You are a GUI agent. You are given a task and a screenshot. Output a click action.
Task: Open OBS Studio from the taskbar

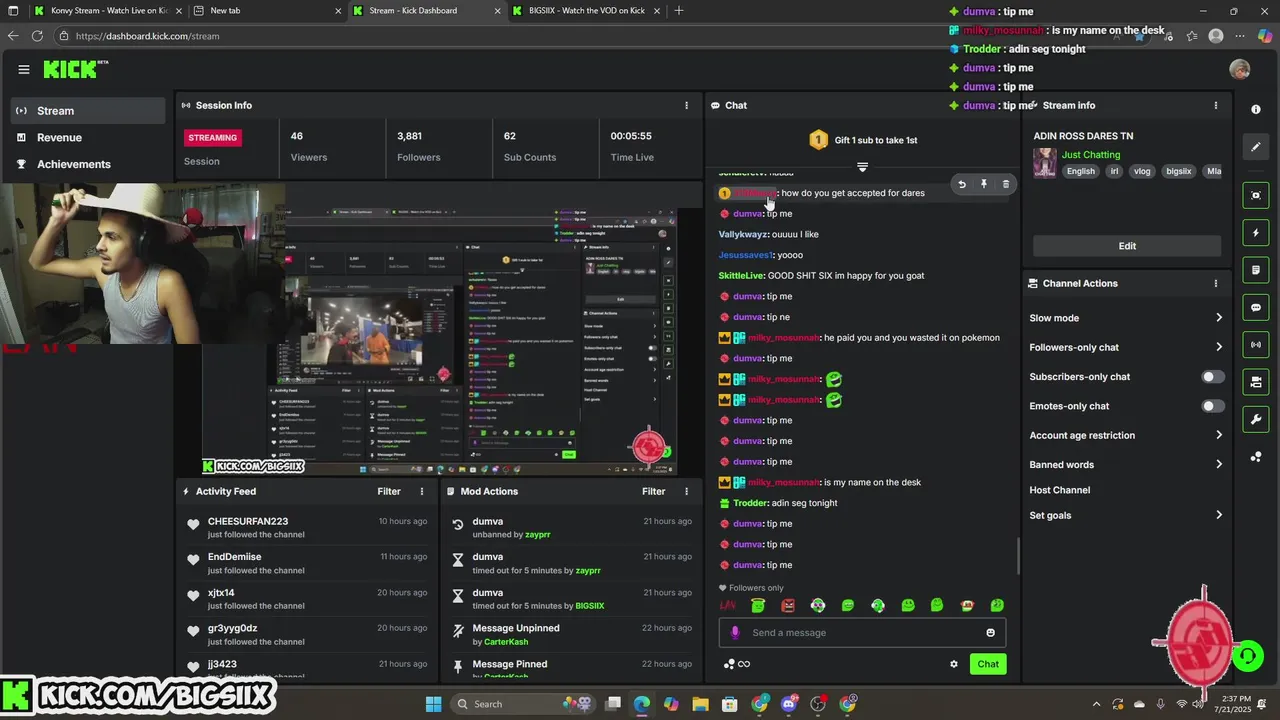[x=818, y=704]
